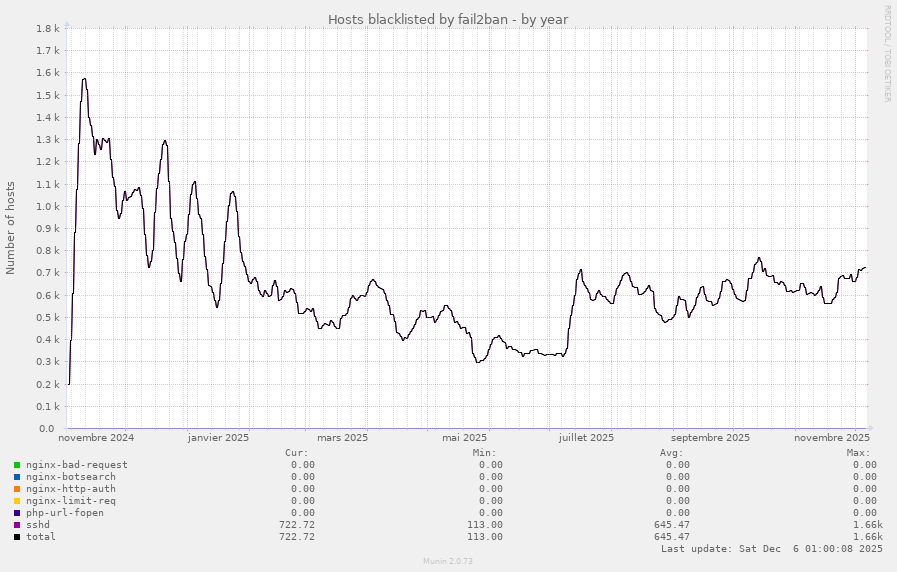Click the purple sshd legend swatch
The width and height of the screenshot is (897, 572).
(17, 525)
